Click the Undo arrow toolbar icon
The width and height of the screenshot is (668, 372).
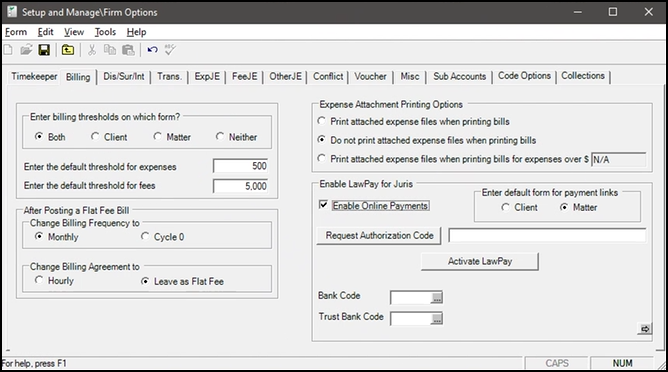[153, 50]
